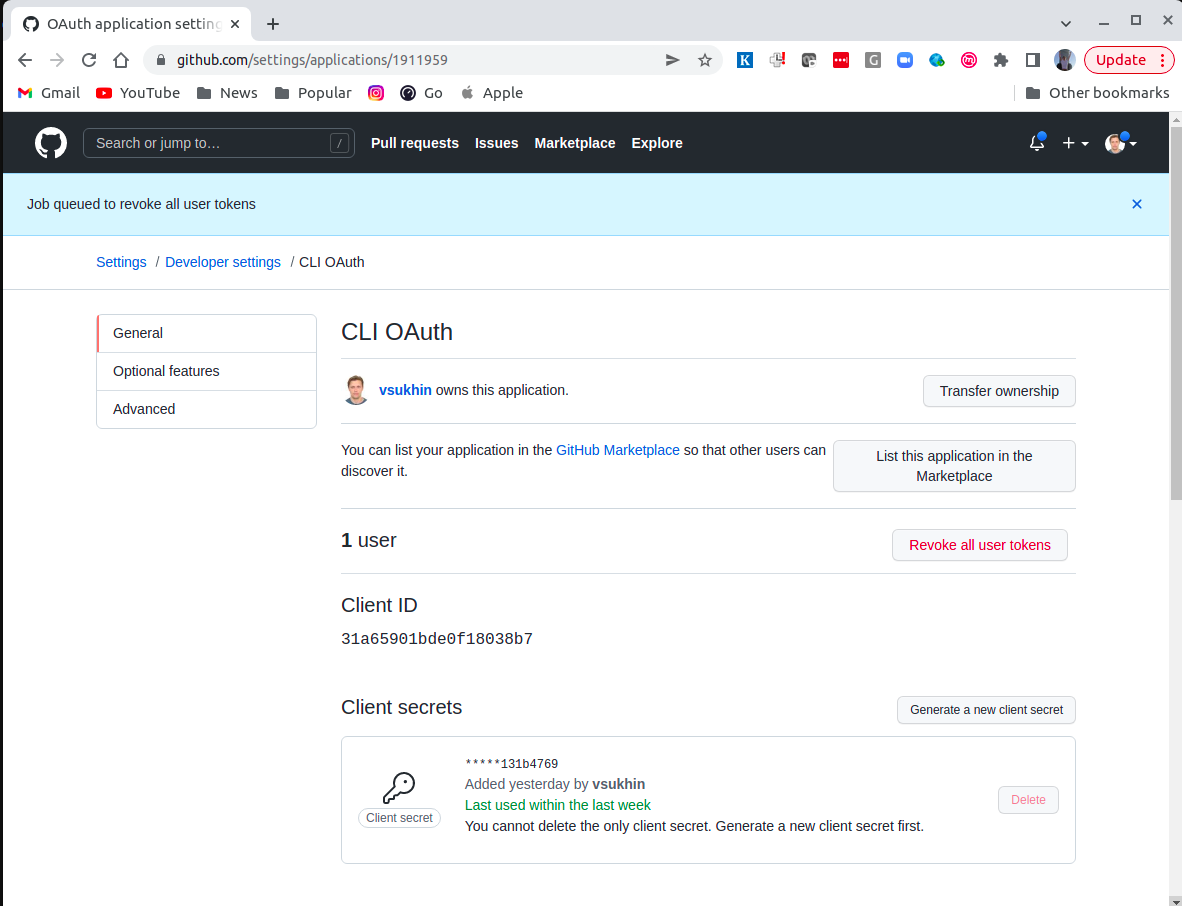This screenshot has height=906, width=1182.
Task: Open the Apple bookmark
Action: tap(491, 93)
